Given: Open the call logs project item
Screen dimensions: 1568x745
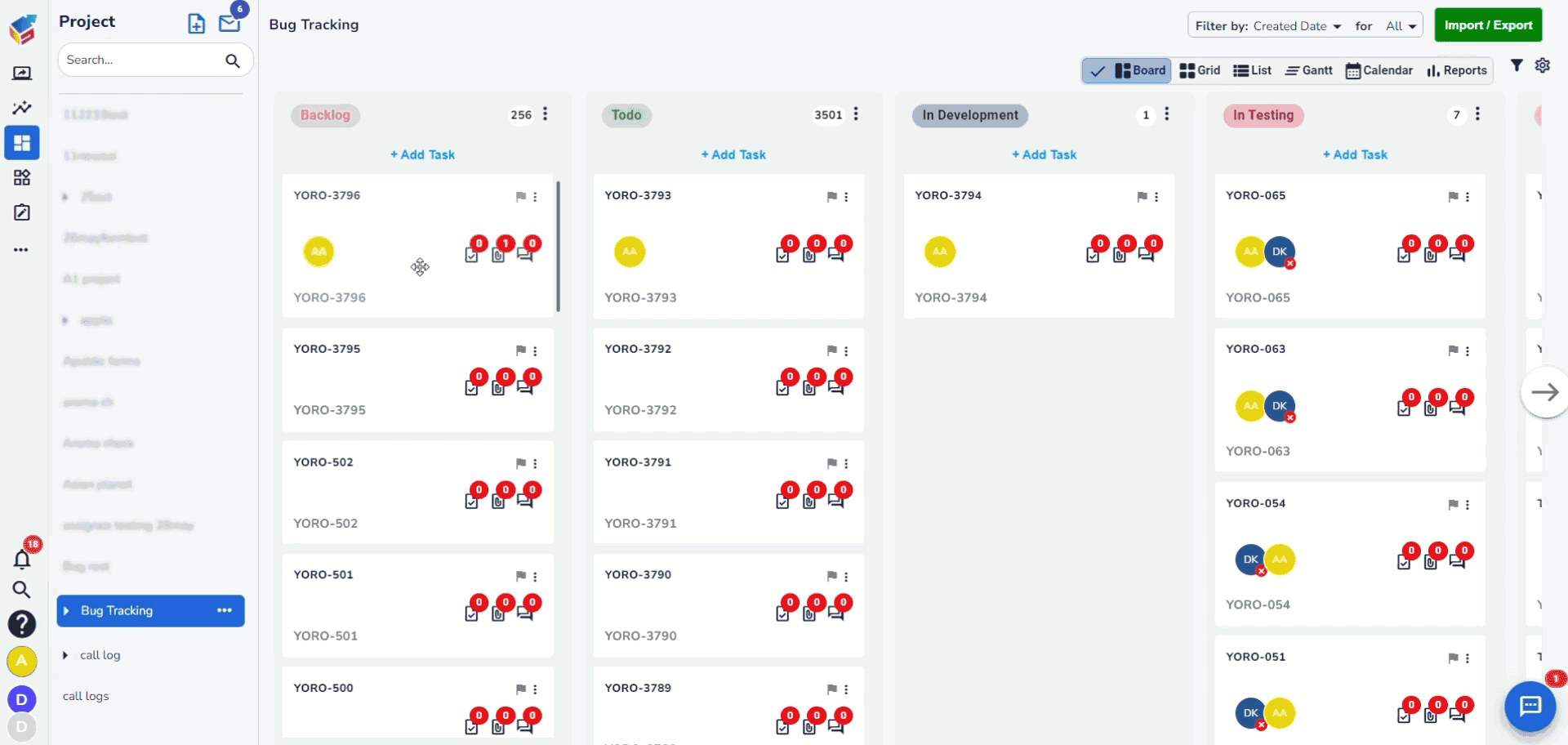Looking at the screenshot, I should point(86,697).
